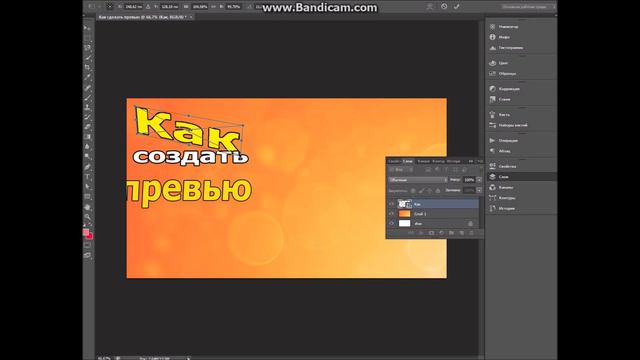
Task: Open the Навигатор panel icon
Action: coord(493,27)
